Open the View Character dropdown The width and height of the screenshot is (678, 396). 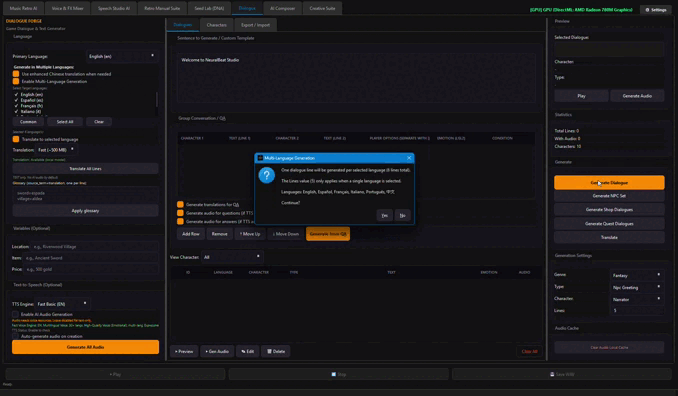click(232, 257)
